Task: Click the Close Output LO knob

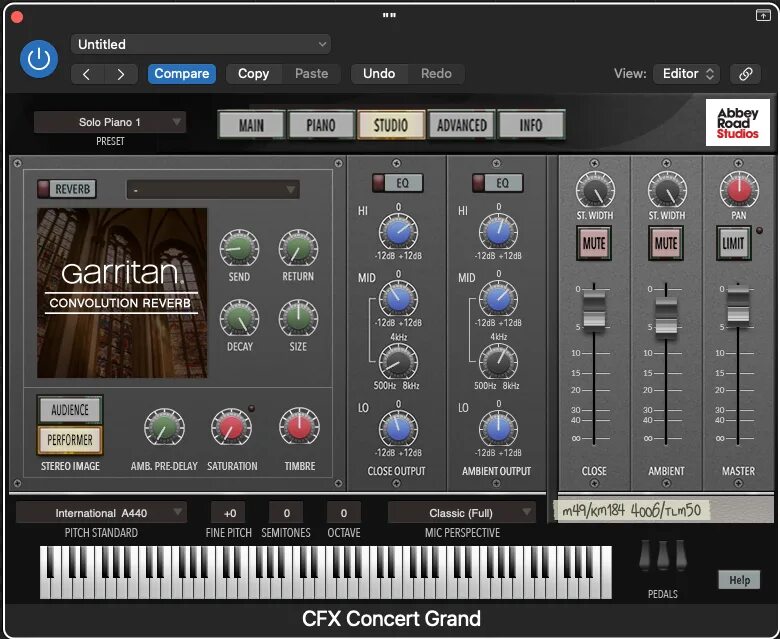Action: point(398,429)
